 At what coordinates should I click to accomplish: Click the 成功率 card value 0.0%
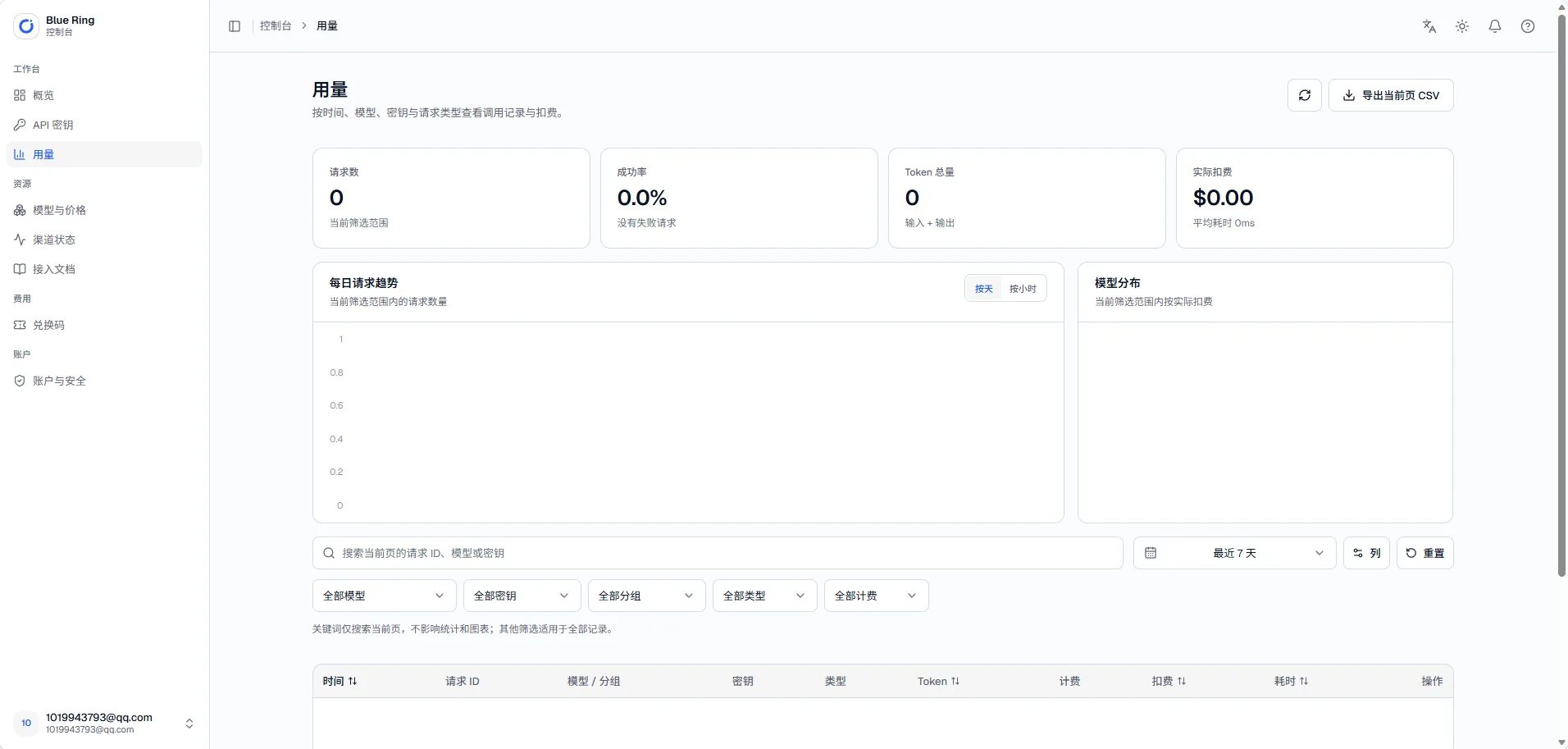pos(642,198)
